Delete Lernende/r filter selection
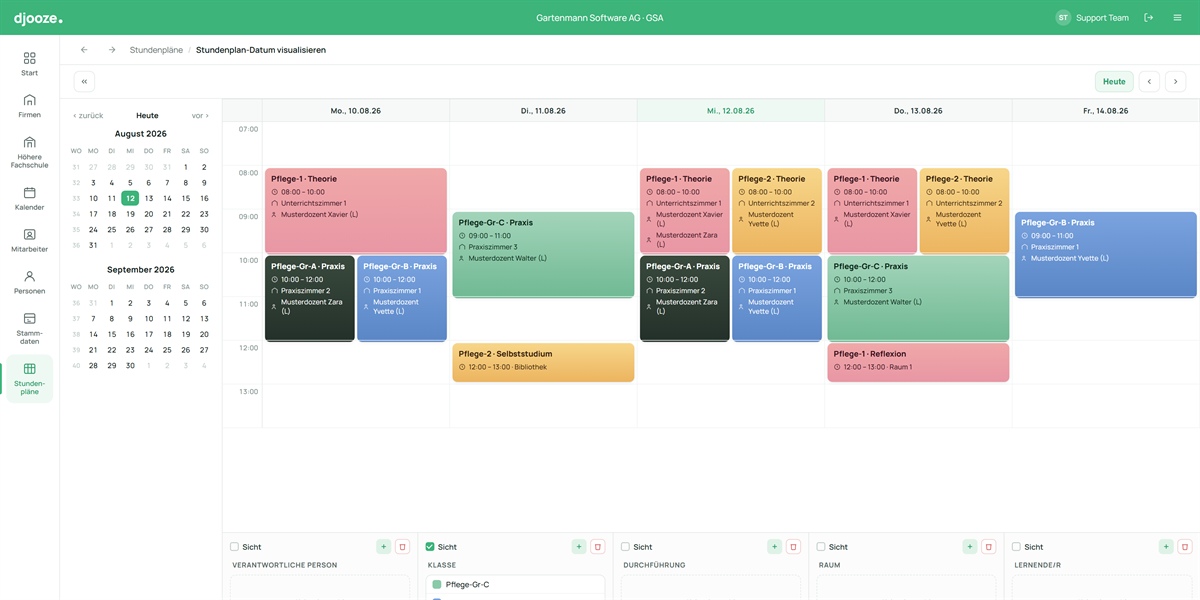This screenshot has height=600, width=1200. [x=1184, y=547]
